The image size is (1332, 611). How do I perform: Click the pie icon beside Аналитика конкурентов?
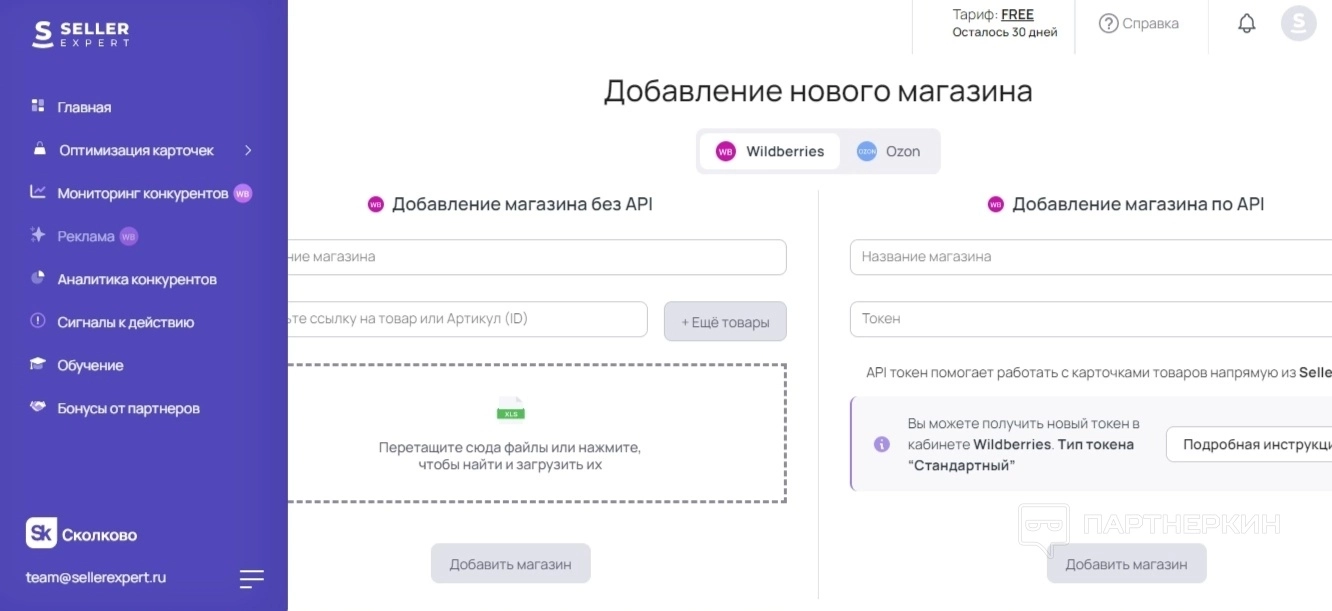[x=38, y=278]
